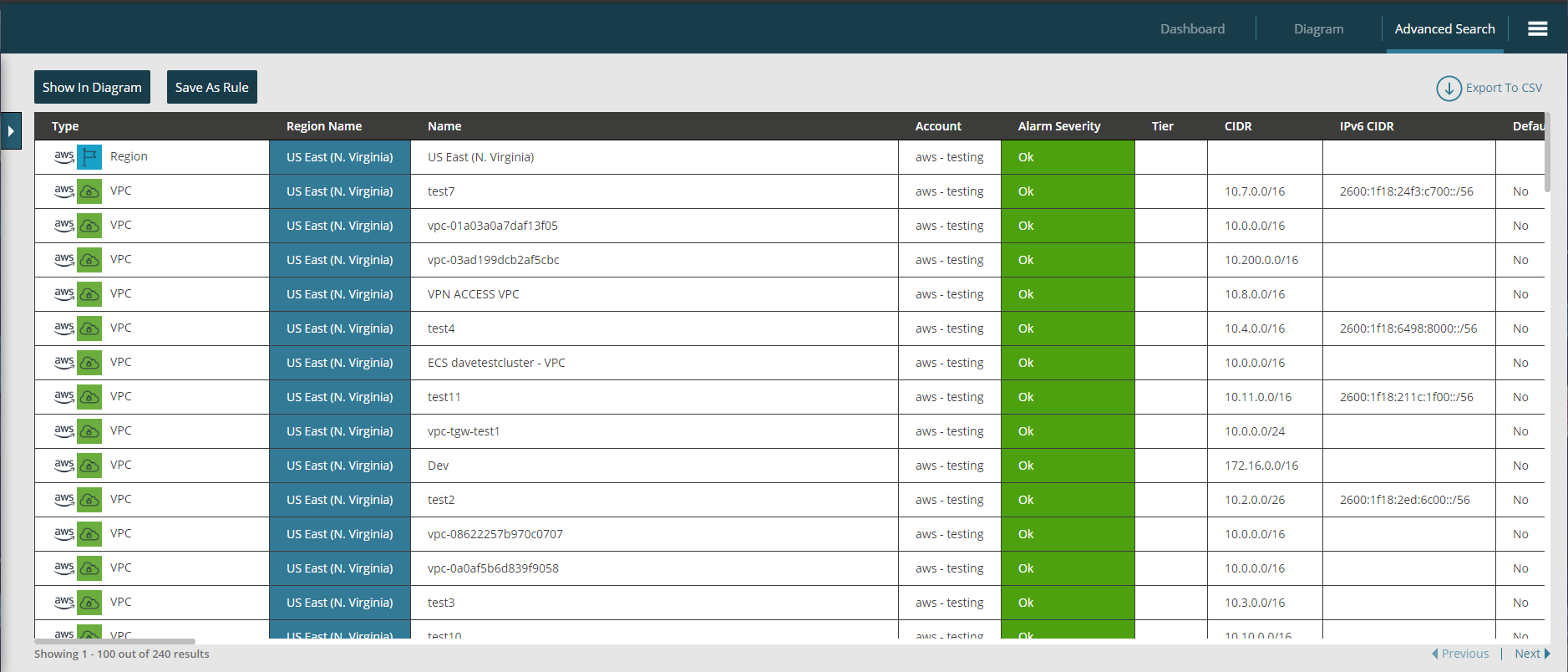The height and width of the screenshot is (672, 1568).
Task: Click the VPC icon for vpc-tgw-test1 row
Action: pos(89,431)
